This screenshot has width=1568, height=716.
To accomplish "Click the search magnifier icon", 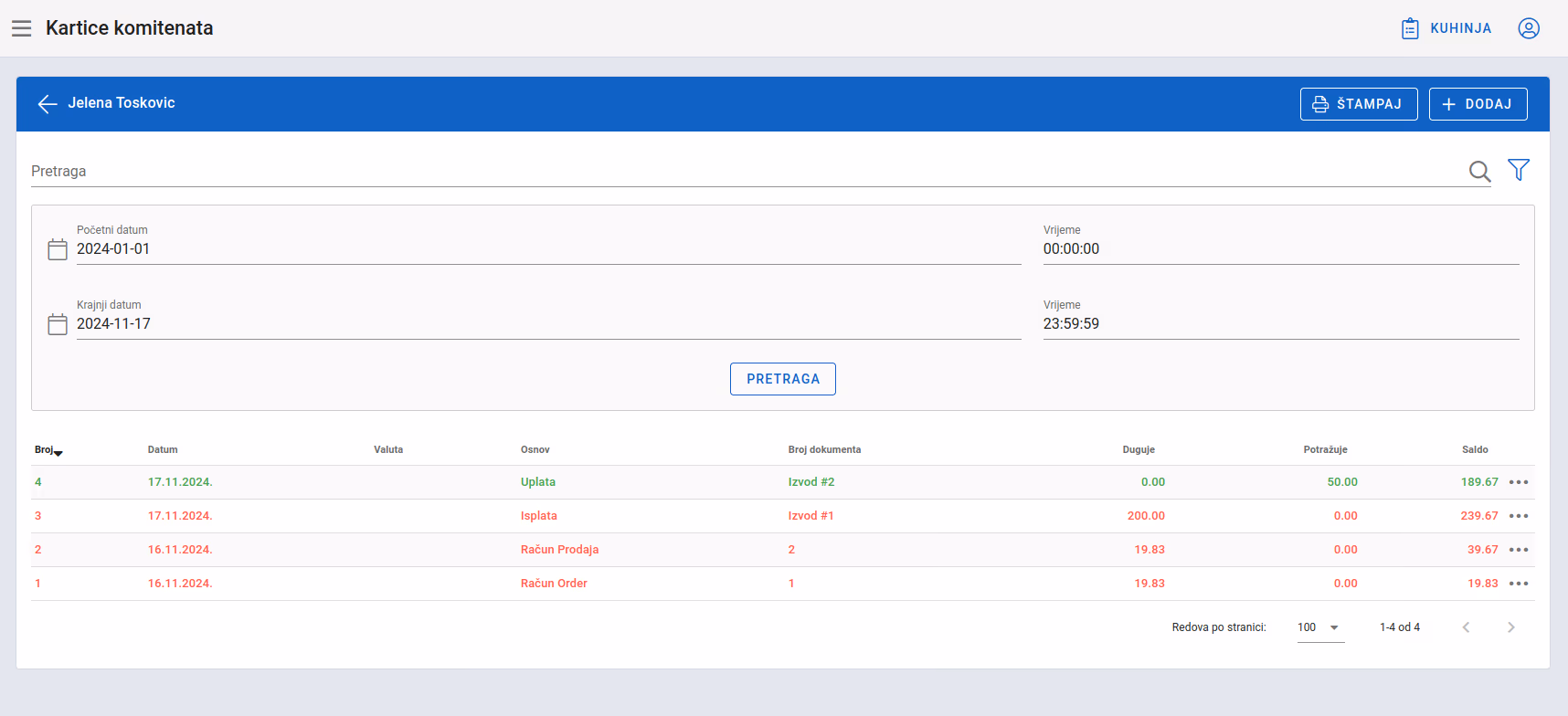I will pyautogui.click(x=1479, y=171).
